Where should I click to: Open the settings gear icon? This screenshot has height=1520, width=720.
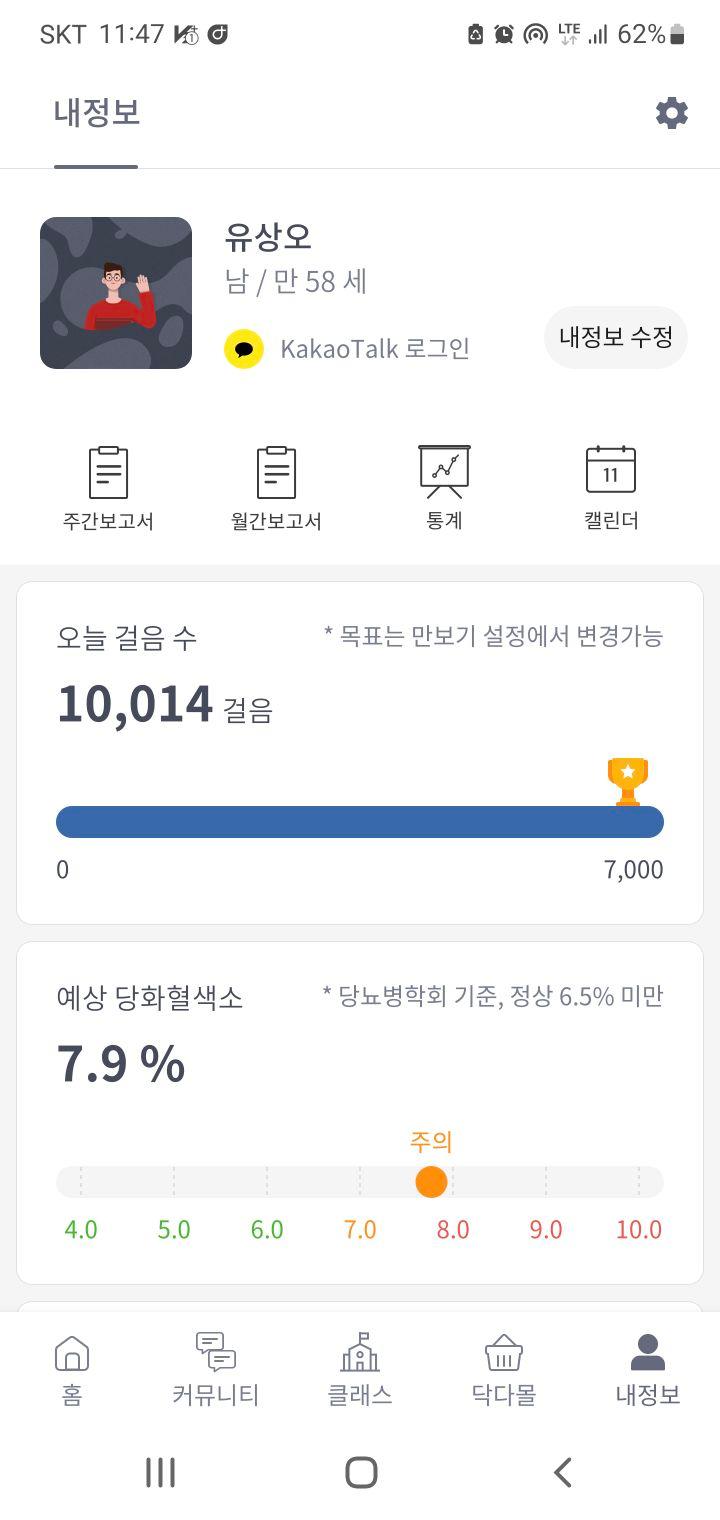[x=672, y=113]
